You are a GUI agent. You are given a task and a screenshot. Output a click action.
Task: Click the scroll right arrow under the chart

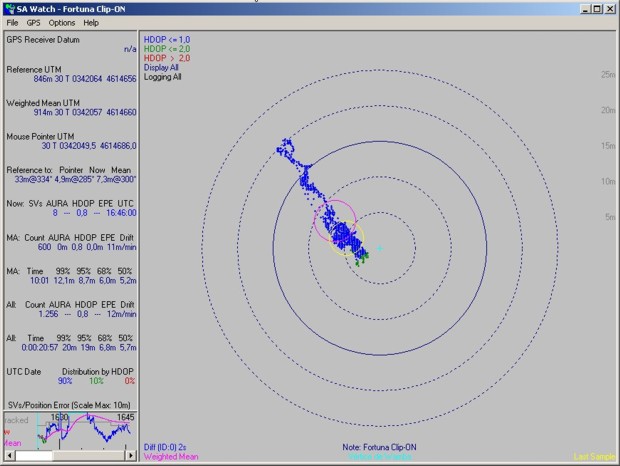coord(131,456)
